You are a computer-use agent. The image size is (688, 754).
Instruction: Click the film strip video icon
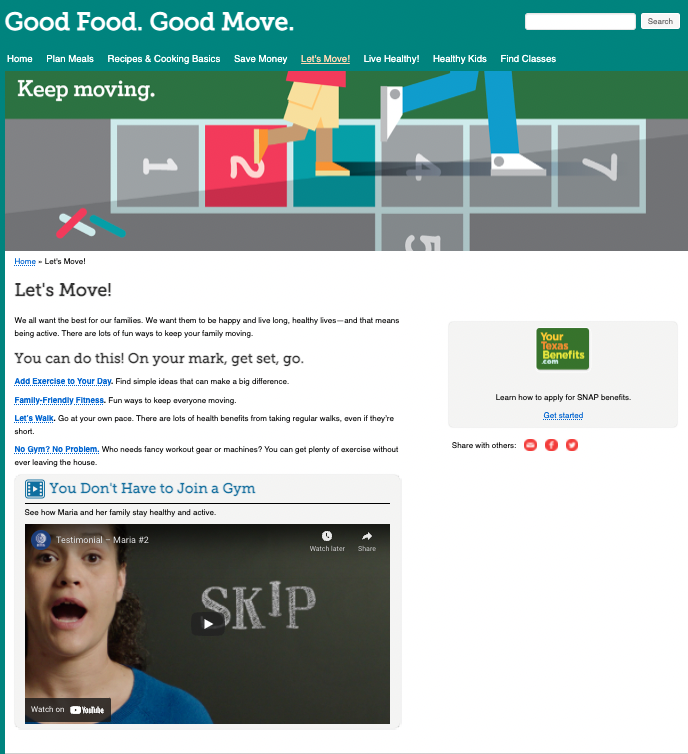tap(35, 489)
